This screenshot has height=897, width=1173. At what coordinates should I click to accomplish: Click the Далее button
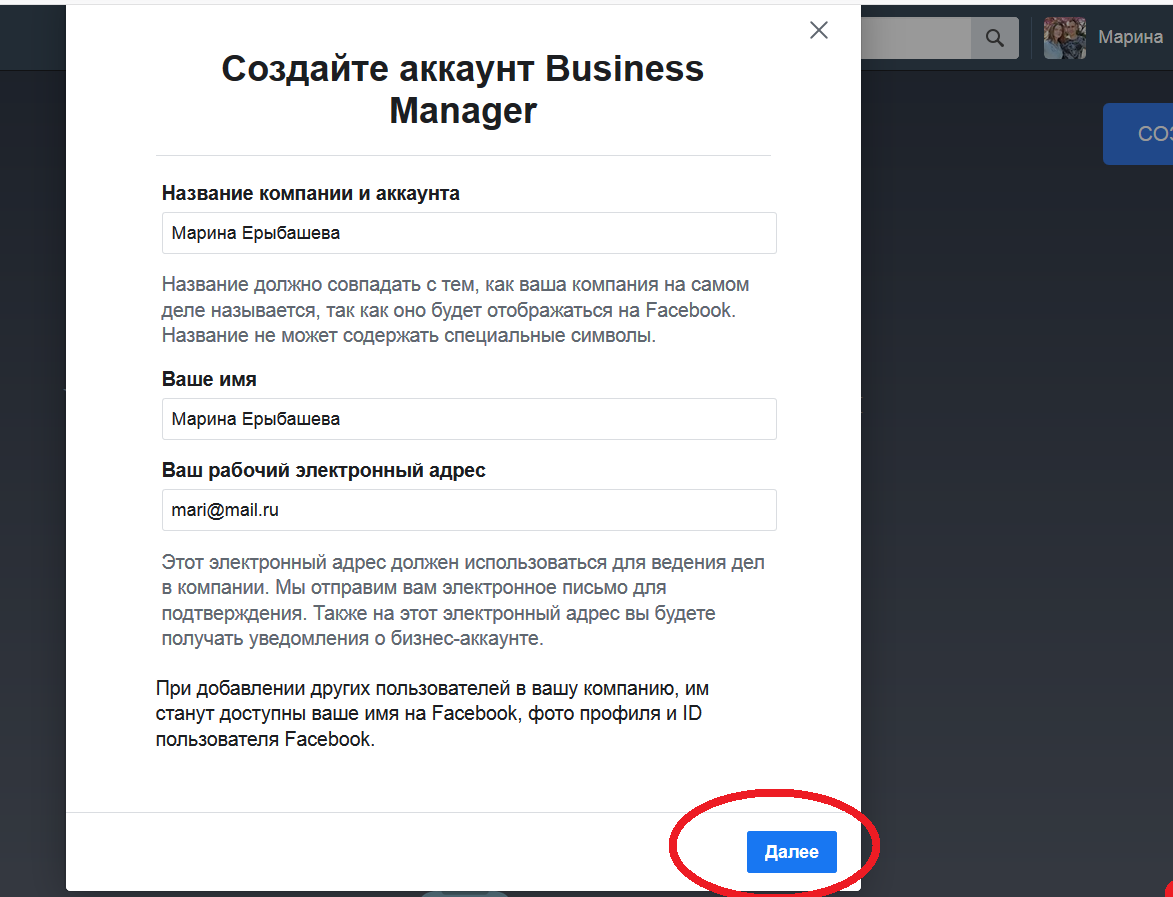click(x=791, y=851)
